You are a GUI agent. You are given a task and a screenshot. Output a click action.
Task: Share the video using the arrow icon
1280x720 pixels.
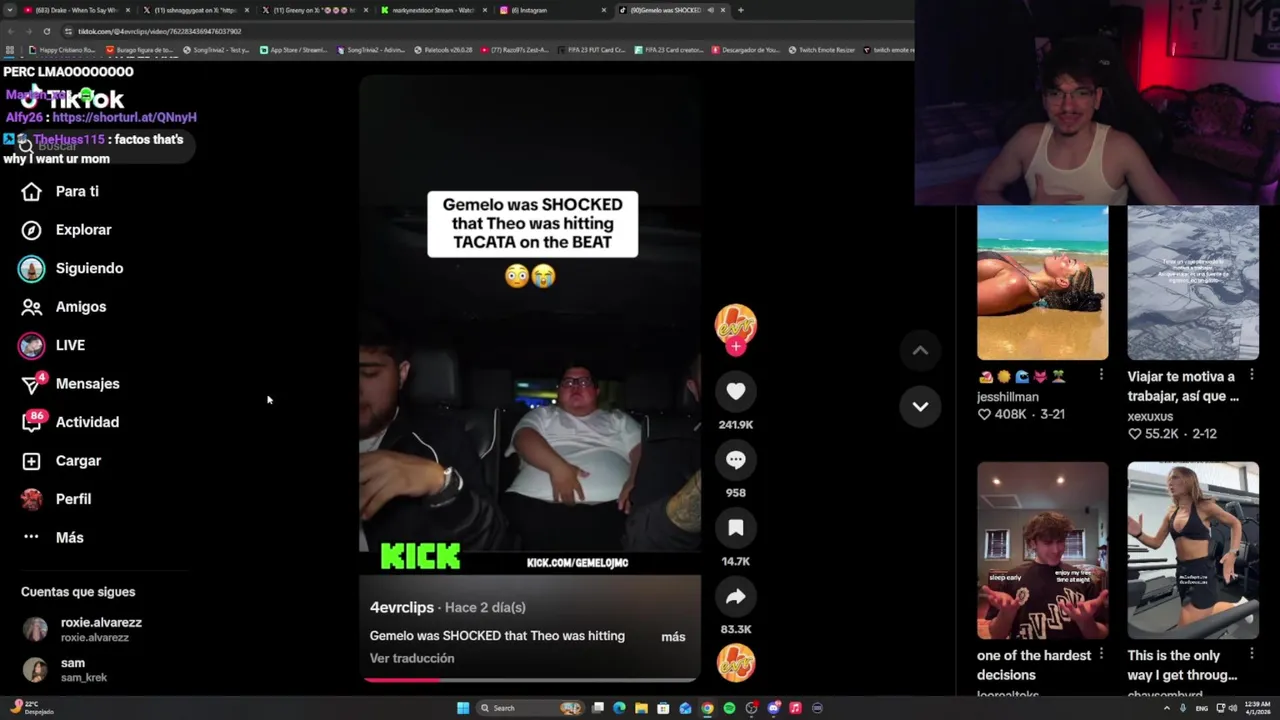point(736,597)
